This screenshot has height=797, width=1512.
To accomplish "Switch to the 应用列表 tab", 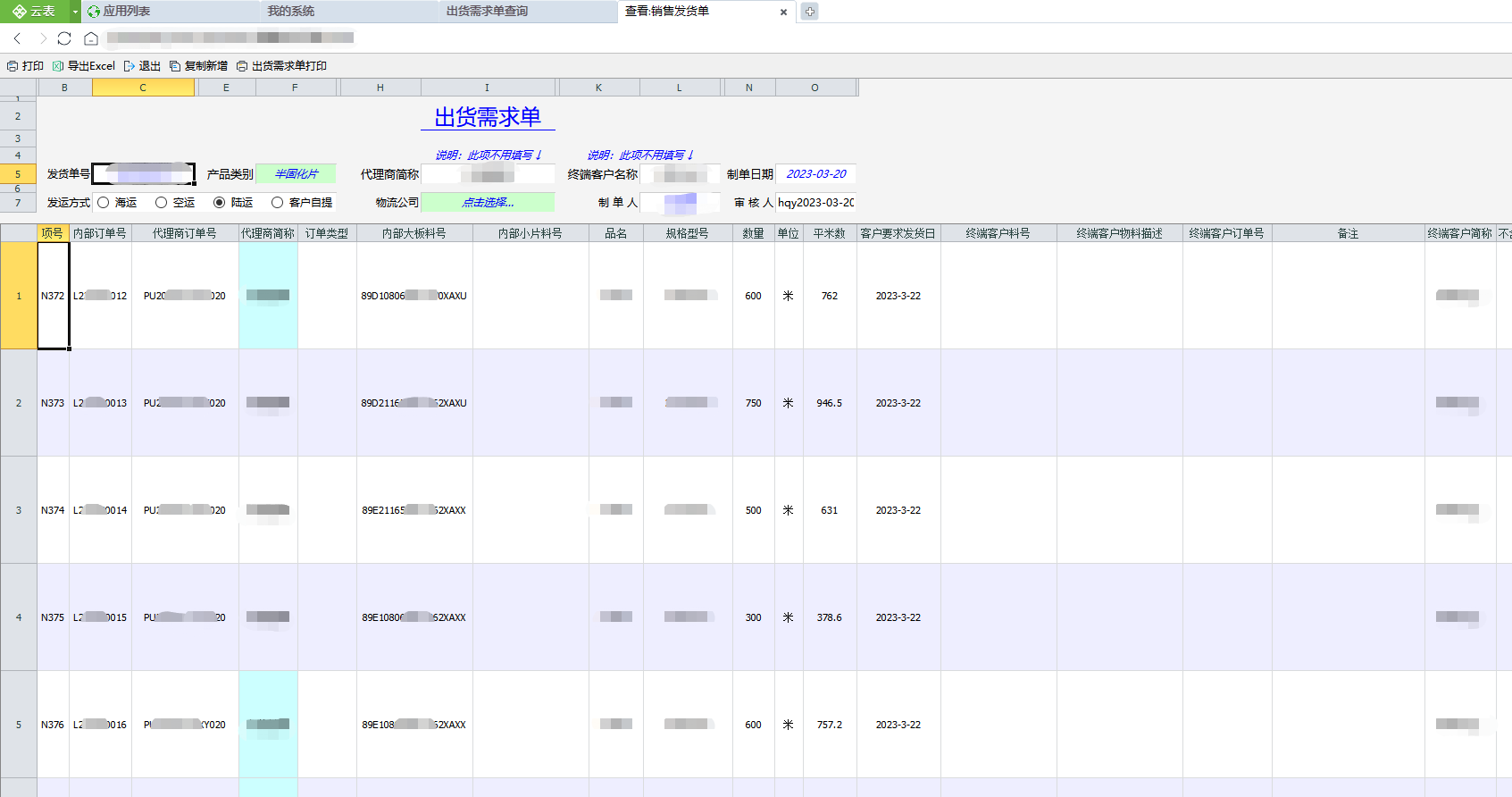I will tap(126, 12).
